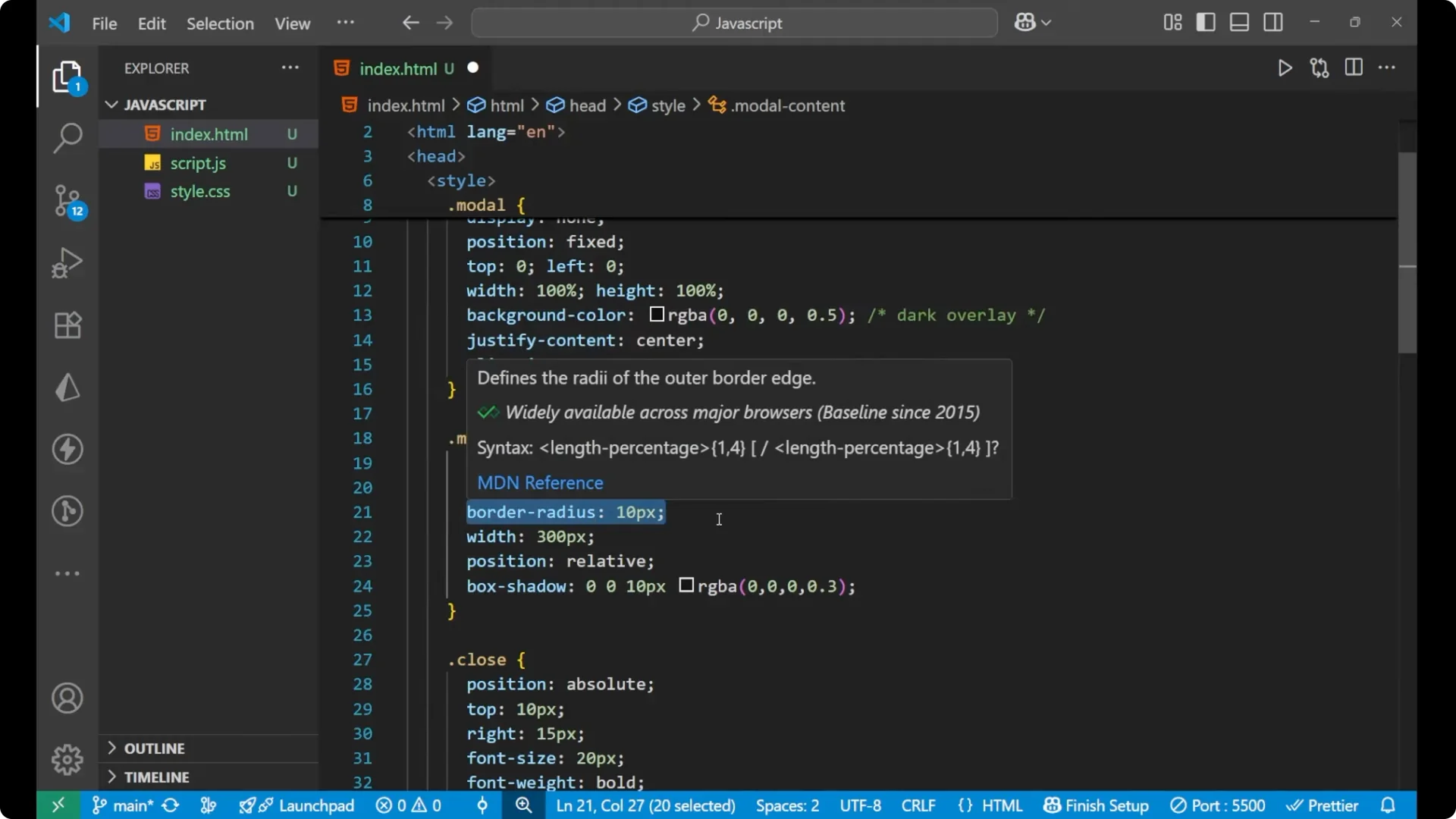Image resolution: width=1456 pixels, height=819 pixels.
Task: Split the editor to the right
Action: (1354, 67)
